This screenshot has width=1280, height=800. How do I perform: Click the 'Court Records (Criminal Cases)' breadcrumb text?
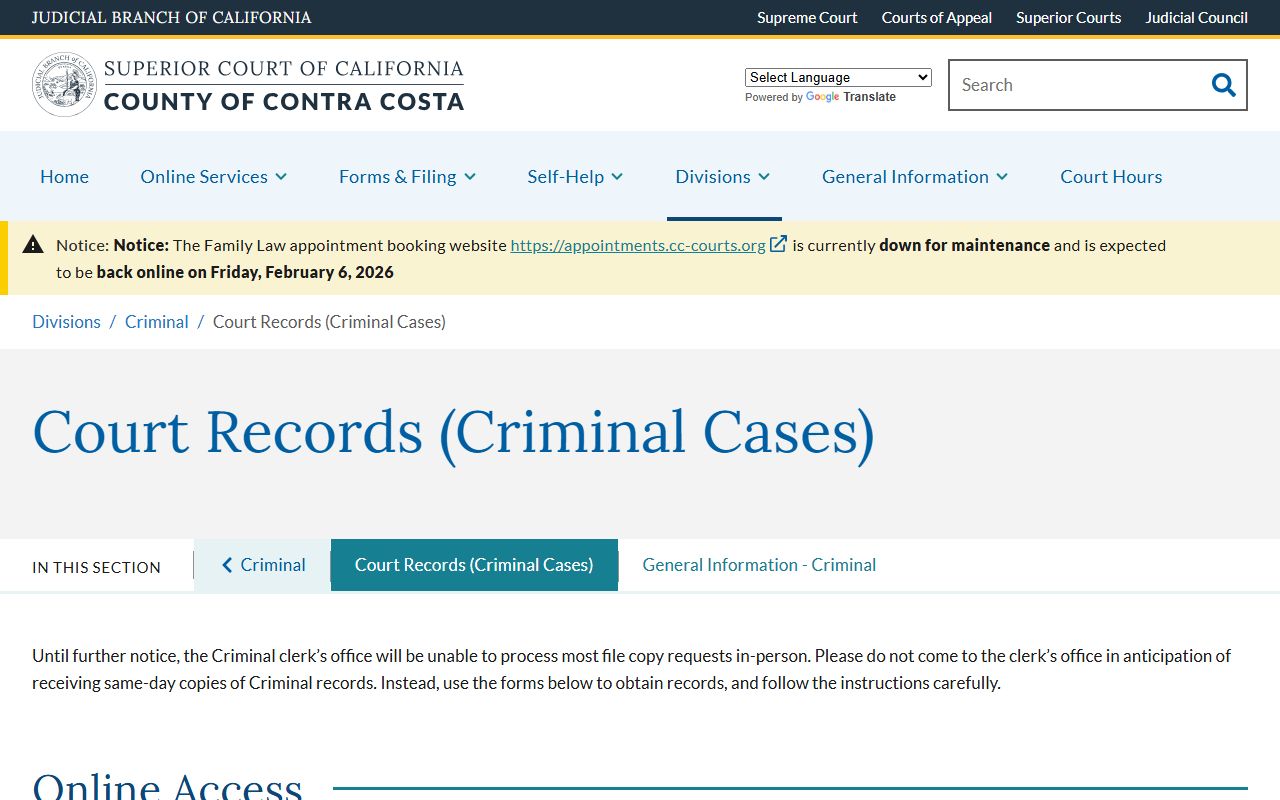pyautogui.click(x=329, y=322)
